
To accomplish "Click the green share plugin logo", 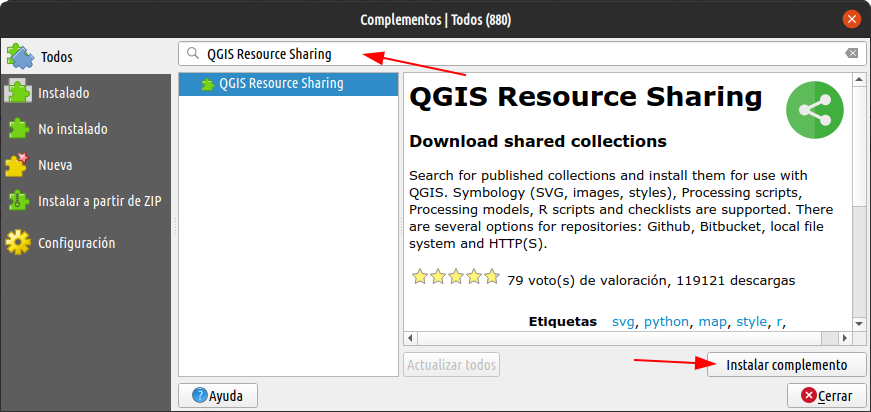I will 814,110.
